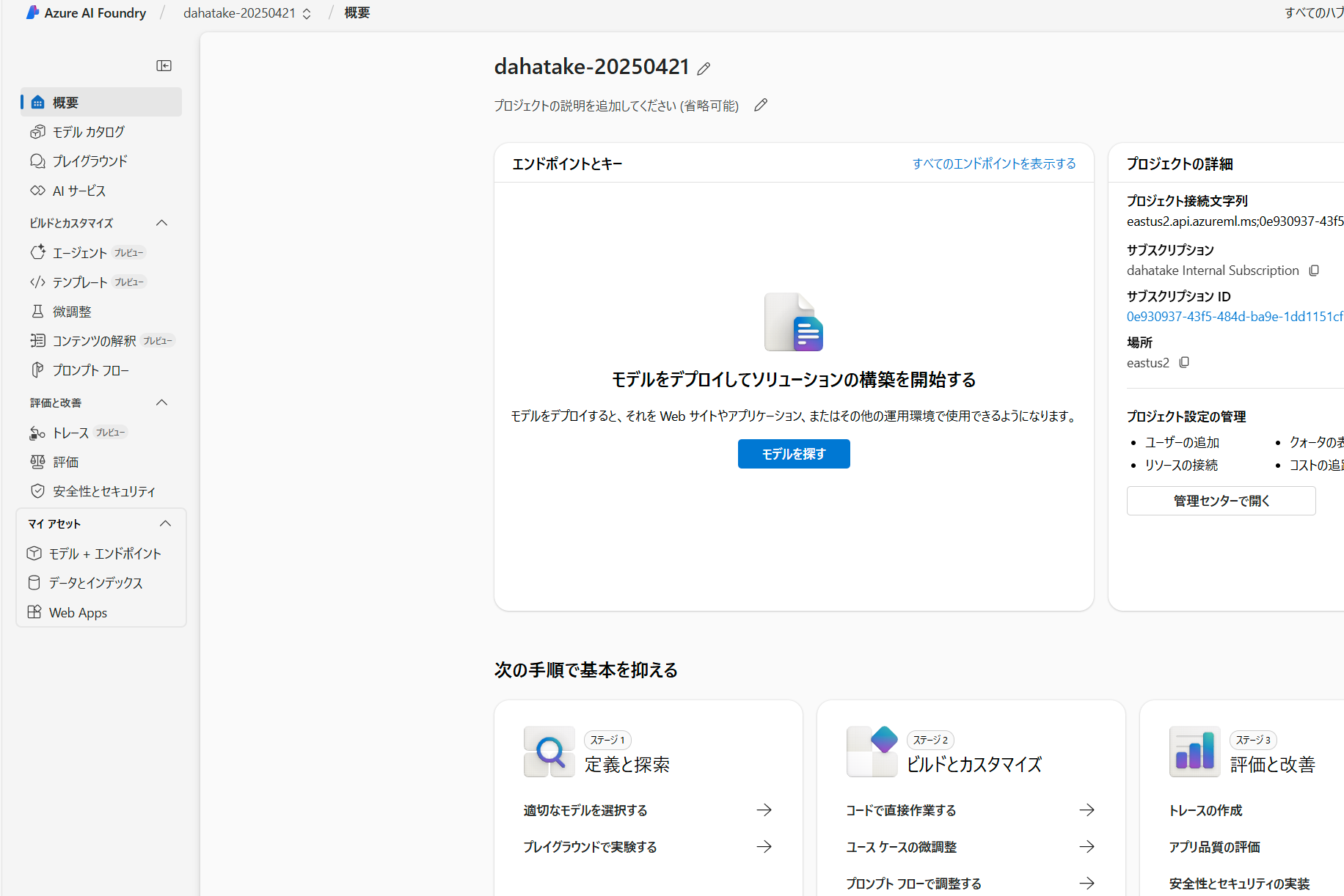Click arrow next to ユース ケースの微調整
Viewport: 1344px width, 896px height.
pos(1087,847)
